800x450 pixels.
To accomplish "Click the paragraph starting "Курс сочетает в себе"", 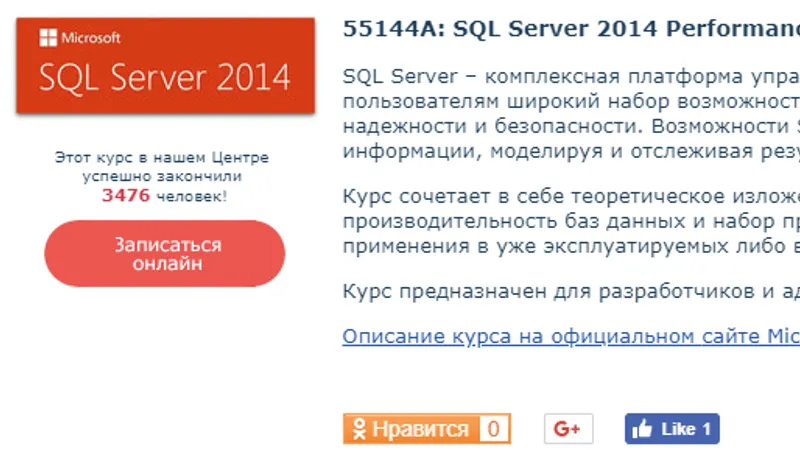I will click(x=571, y=221).
